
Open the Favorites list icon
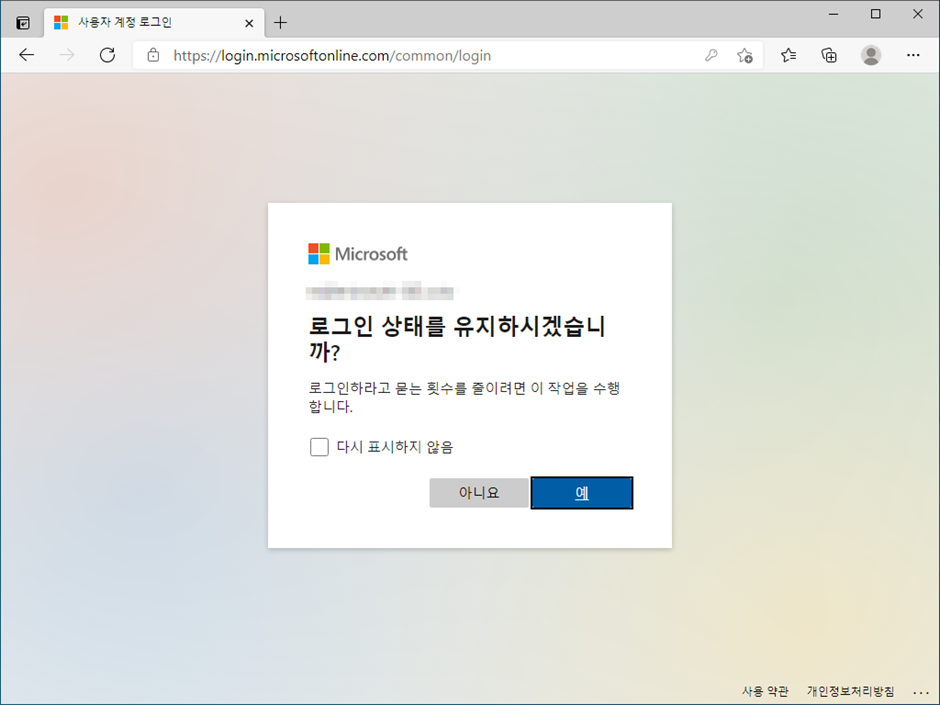click(788, 55)
